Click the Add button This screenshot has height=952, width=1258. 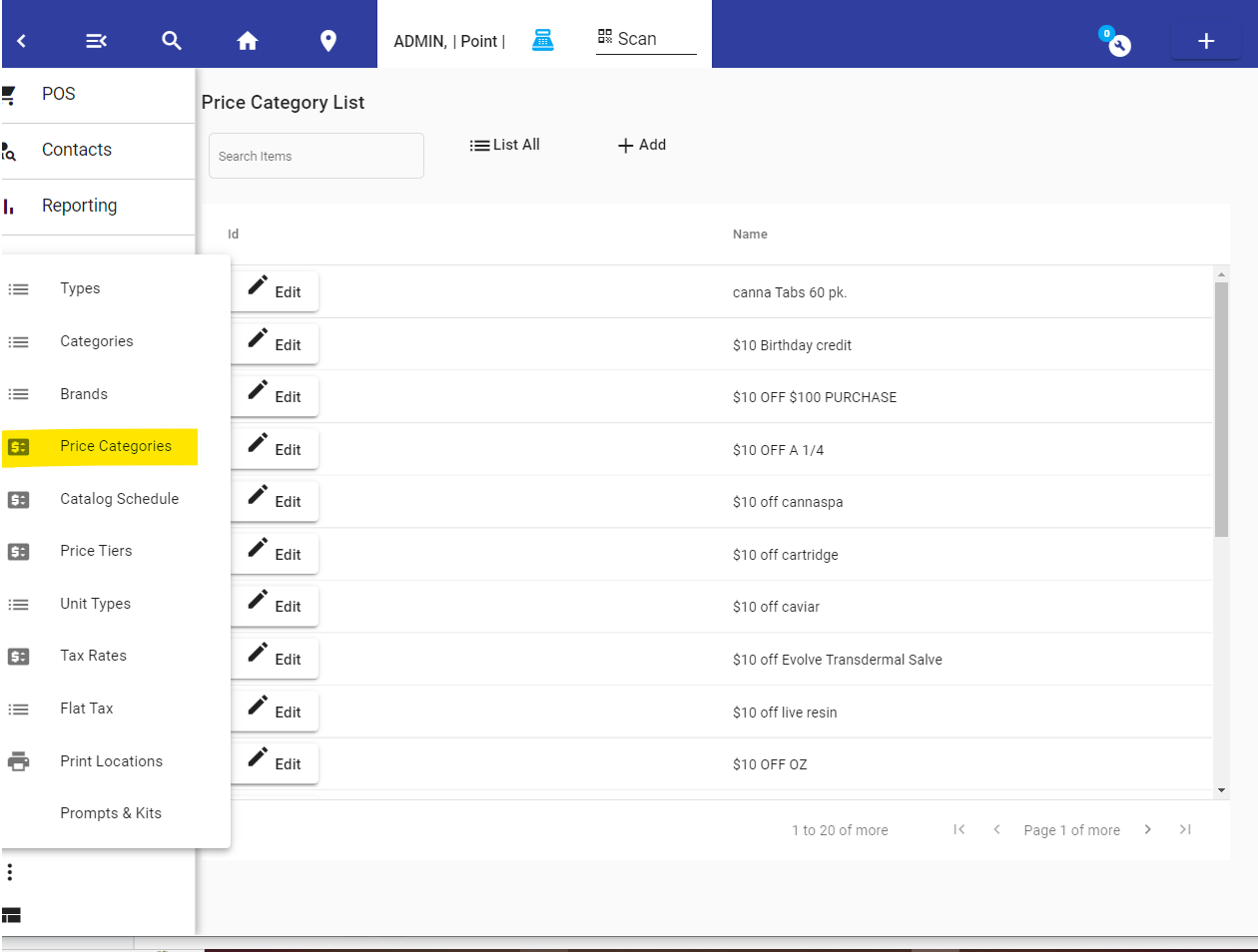[641, 145]
